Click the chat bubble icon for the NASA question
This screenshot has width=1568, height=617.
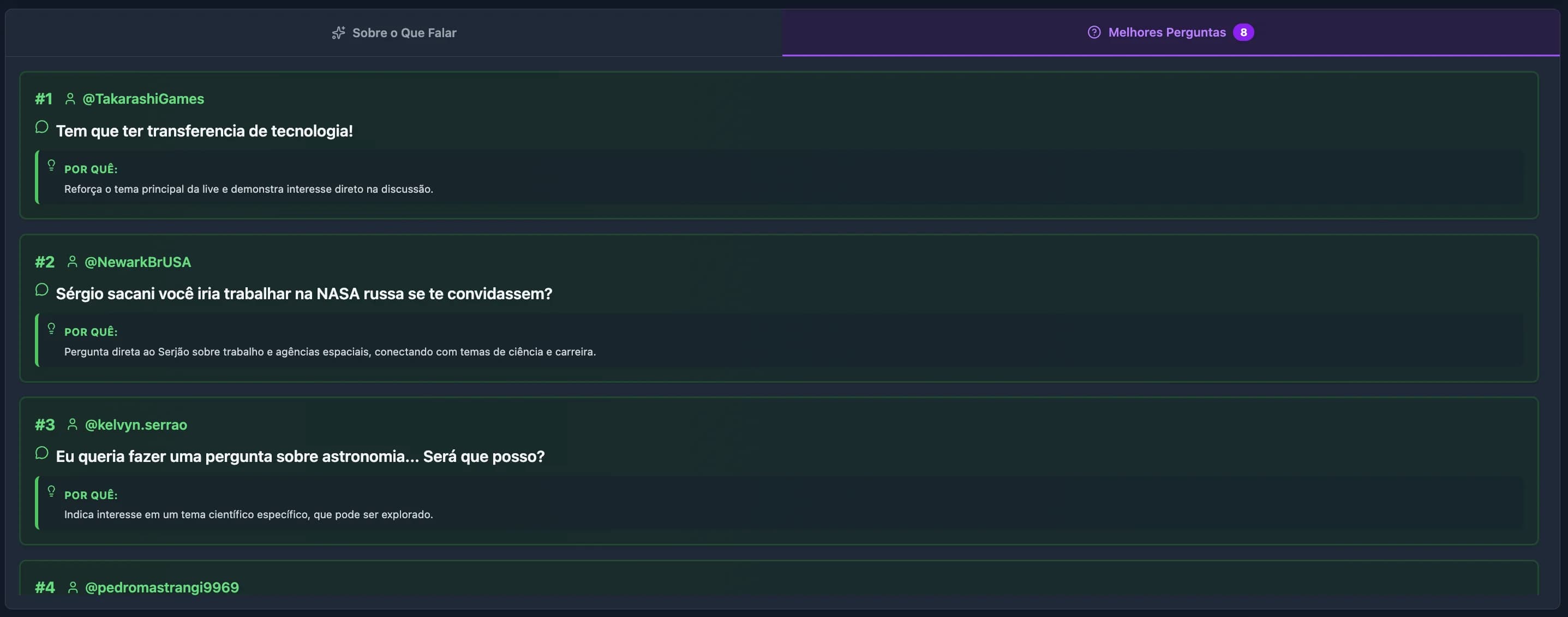coord(41,290)
